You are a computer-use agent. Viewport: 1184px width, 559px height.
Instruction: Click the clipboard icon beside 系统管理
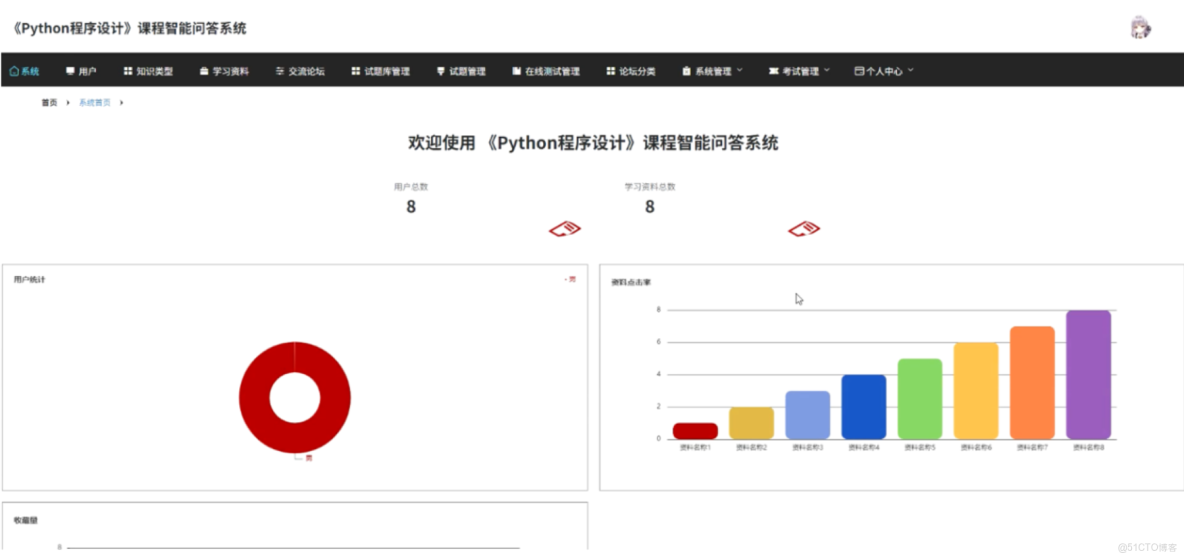click(686, 72)
